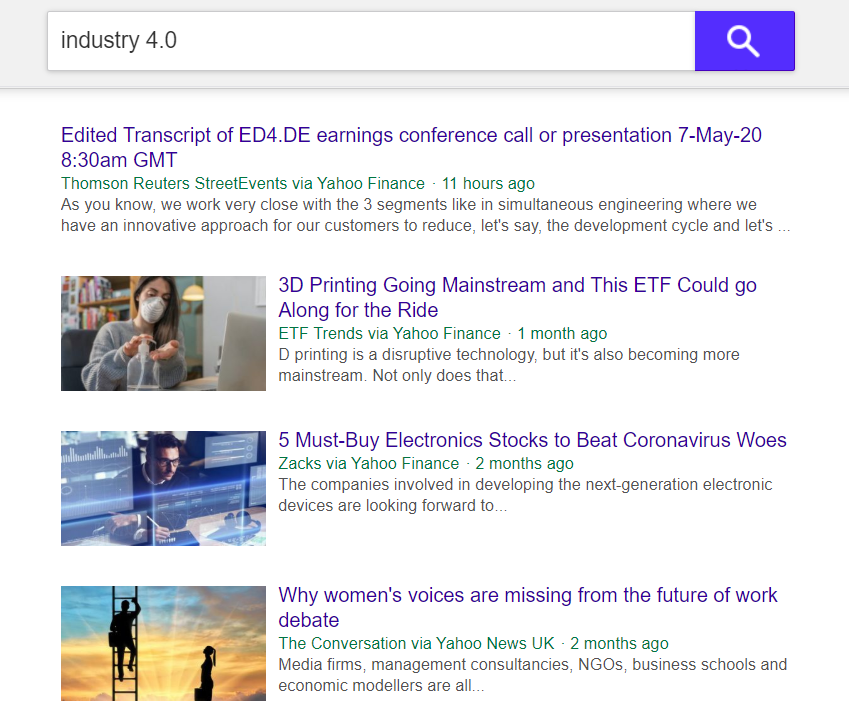Click 'The Conversation via Yahoo News UK' source

coord(416,643)
